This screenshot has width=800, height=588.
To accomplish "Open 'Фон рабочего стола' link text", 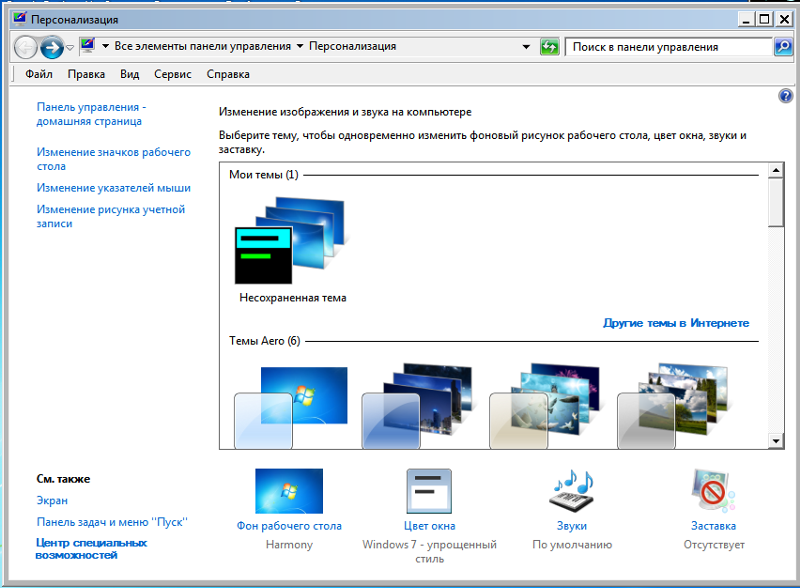I will coord(289,526).
